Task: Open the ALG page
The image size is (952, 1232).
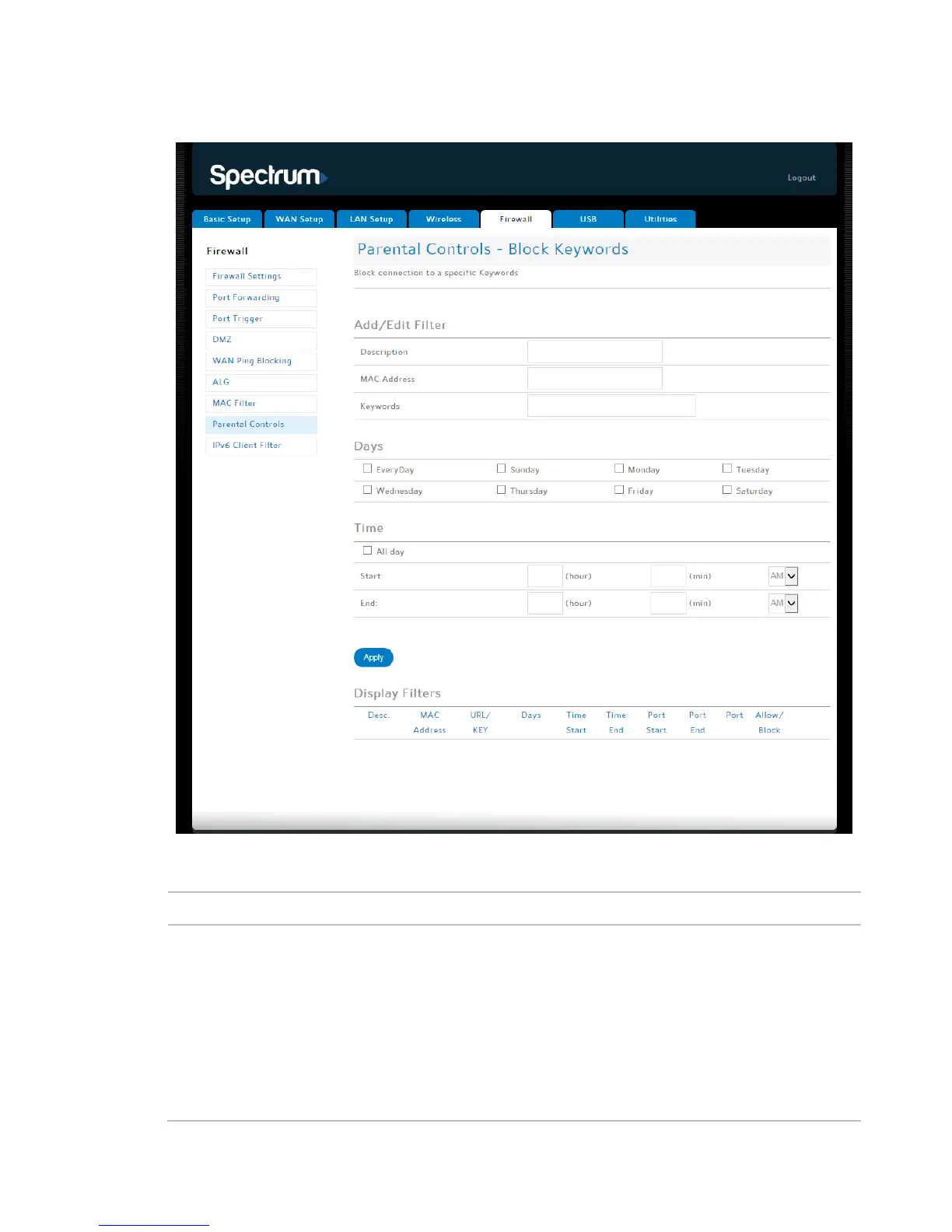Action: 261,383
